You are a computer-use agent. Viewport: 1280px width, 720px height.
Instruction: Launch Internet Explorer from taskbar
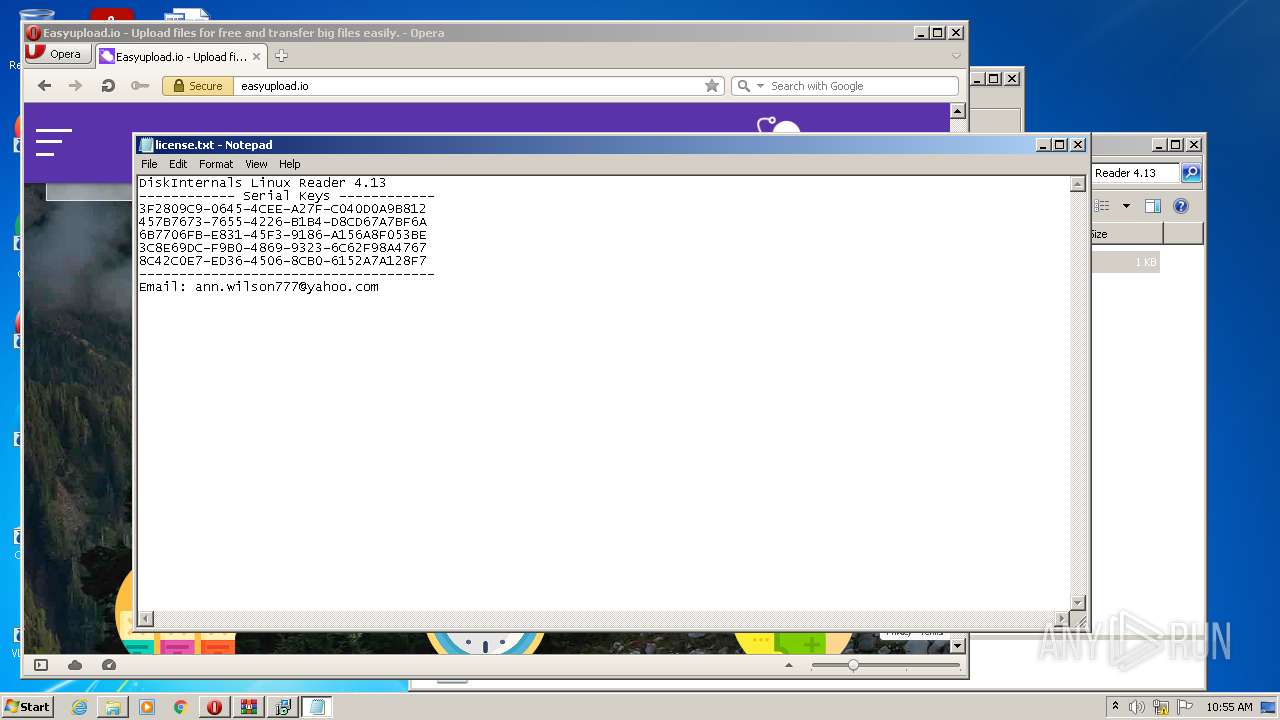[x=79, y=707]
